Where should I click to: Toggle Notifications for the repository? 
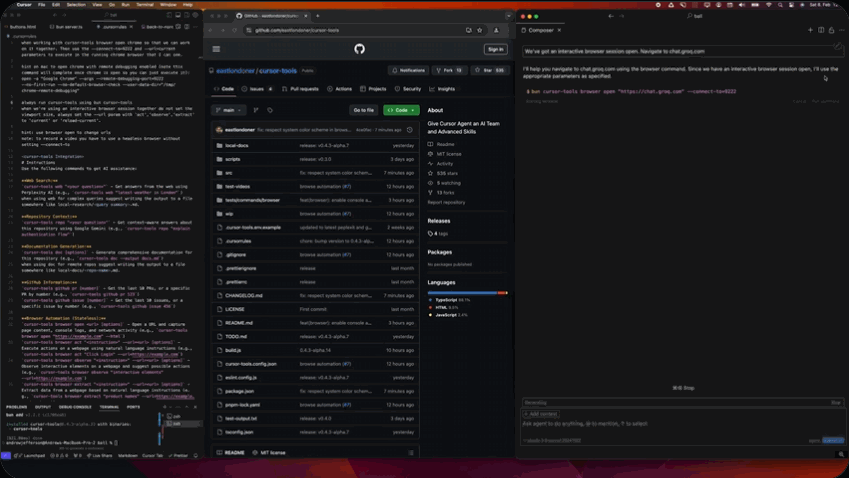point(408,70)
